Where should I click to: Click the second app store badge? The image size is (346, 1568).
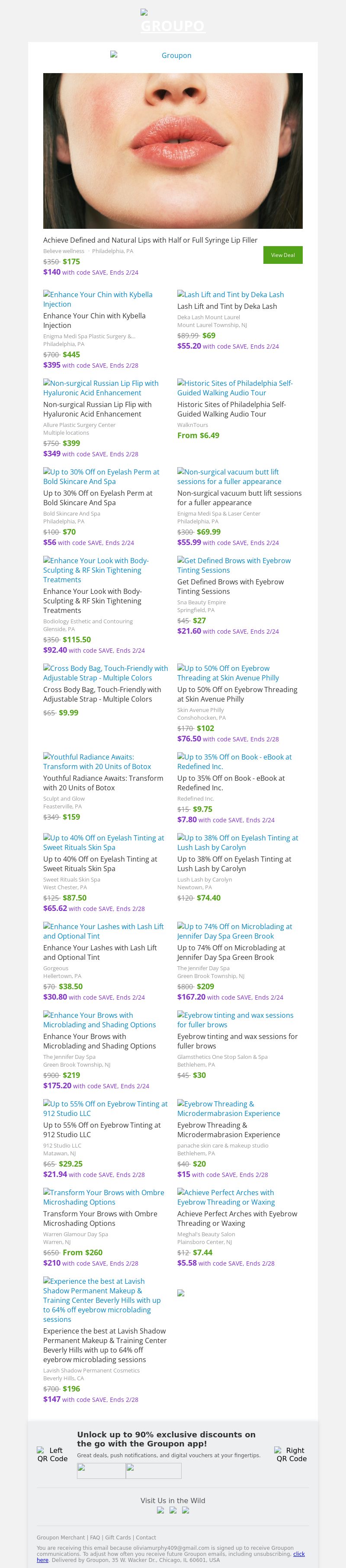154,1471
